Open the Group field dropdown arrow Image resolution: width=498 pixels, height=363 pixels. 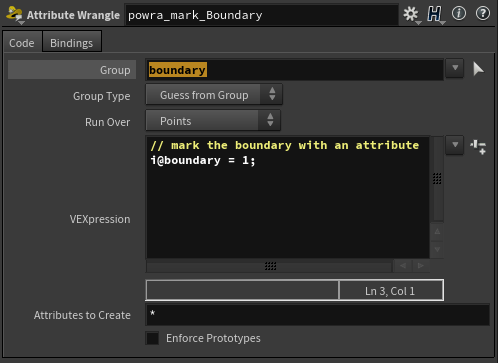coord(455,68)
